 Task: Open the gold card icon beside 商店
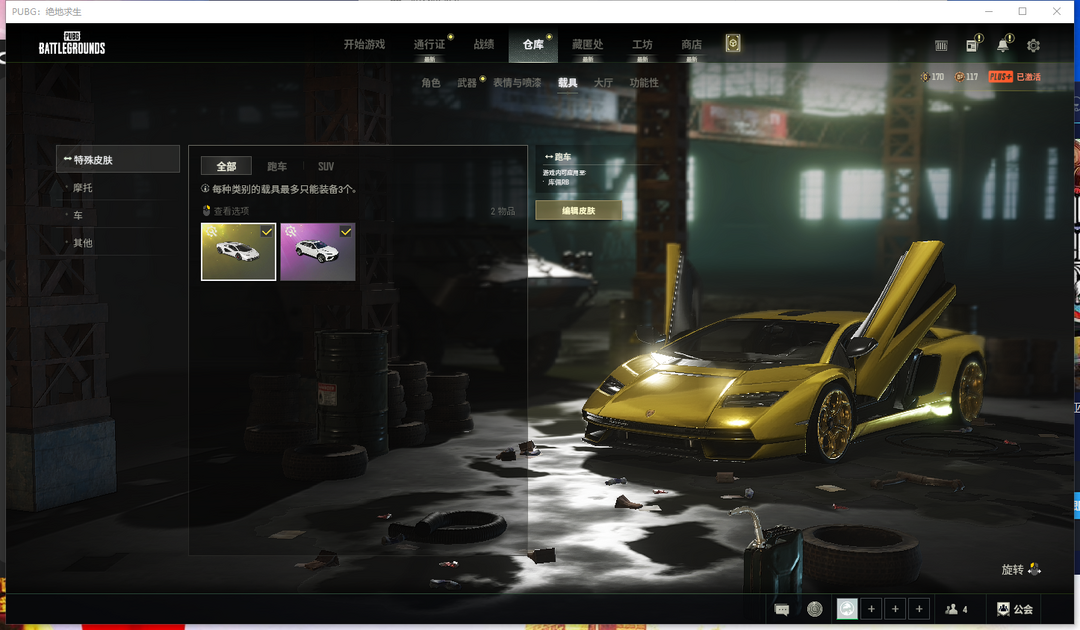733,44
